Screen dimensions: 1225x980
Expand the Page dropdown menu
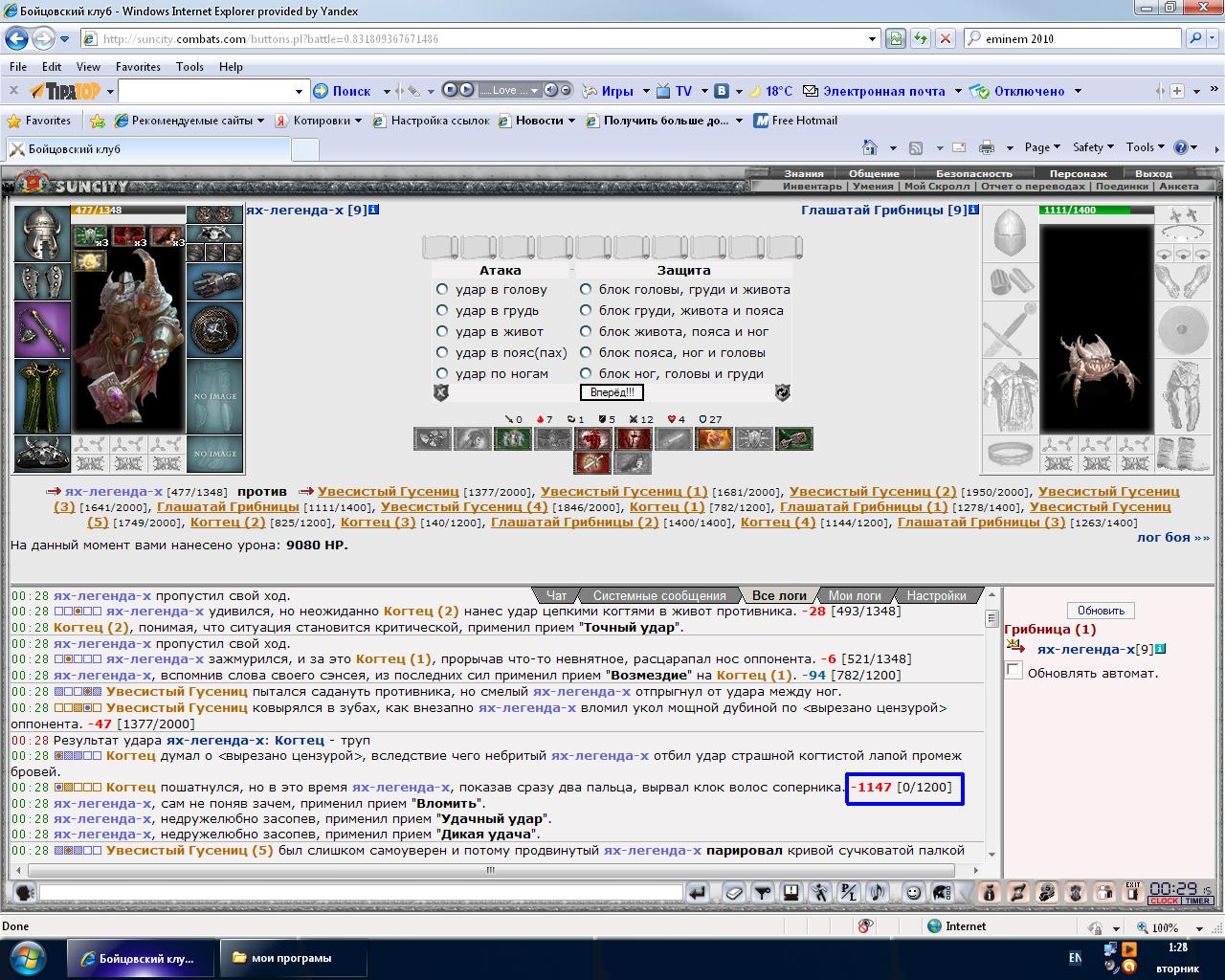coord(1042,147)
